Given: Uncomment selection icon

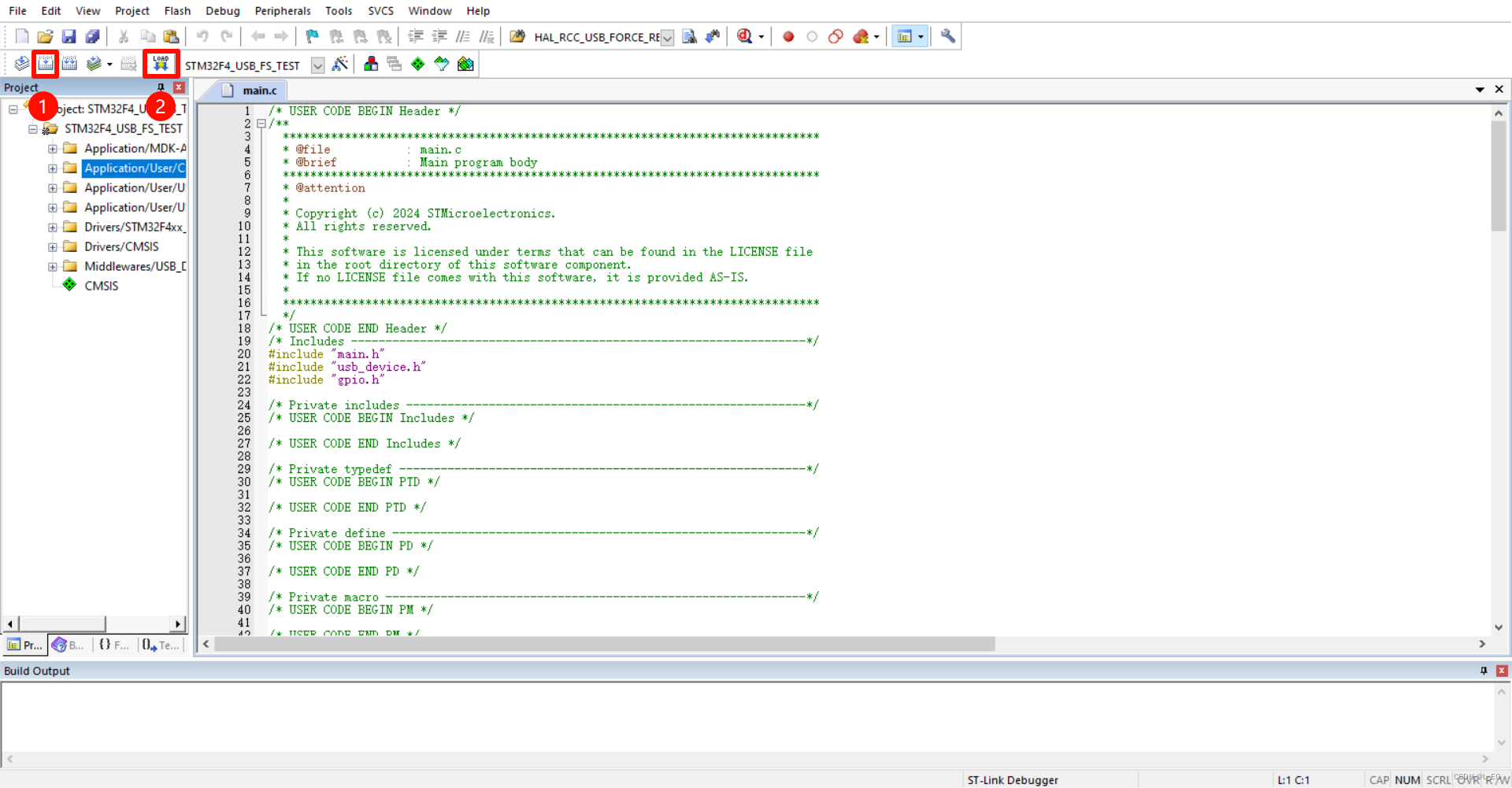Looking at the screenshot, I should [487, 36].
